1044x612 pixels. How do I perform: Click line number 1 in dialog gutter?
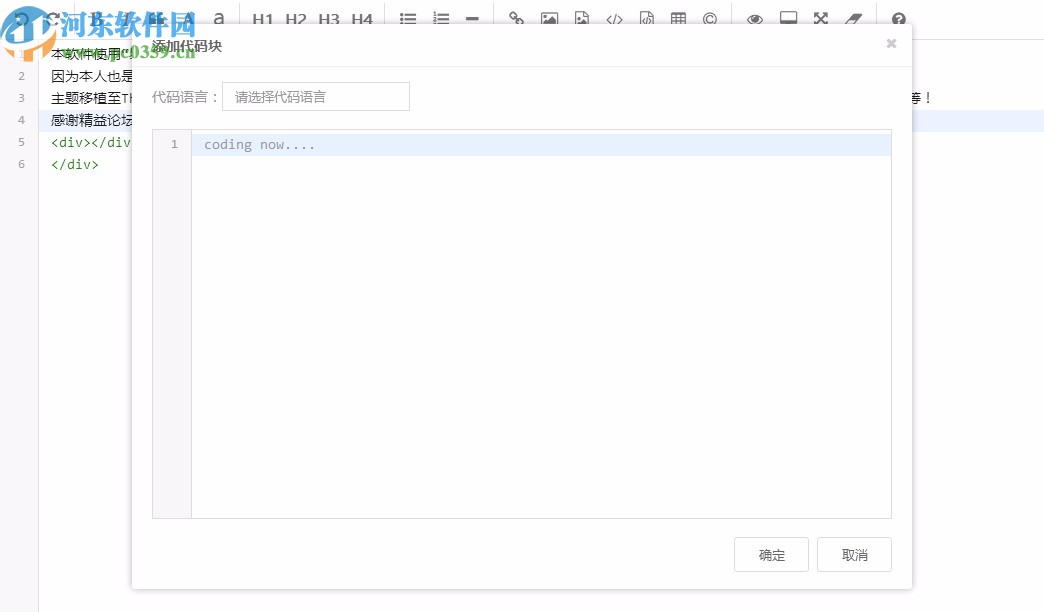174,144
